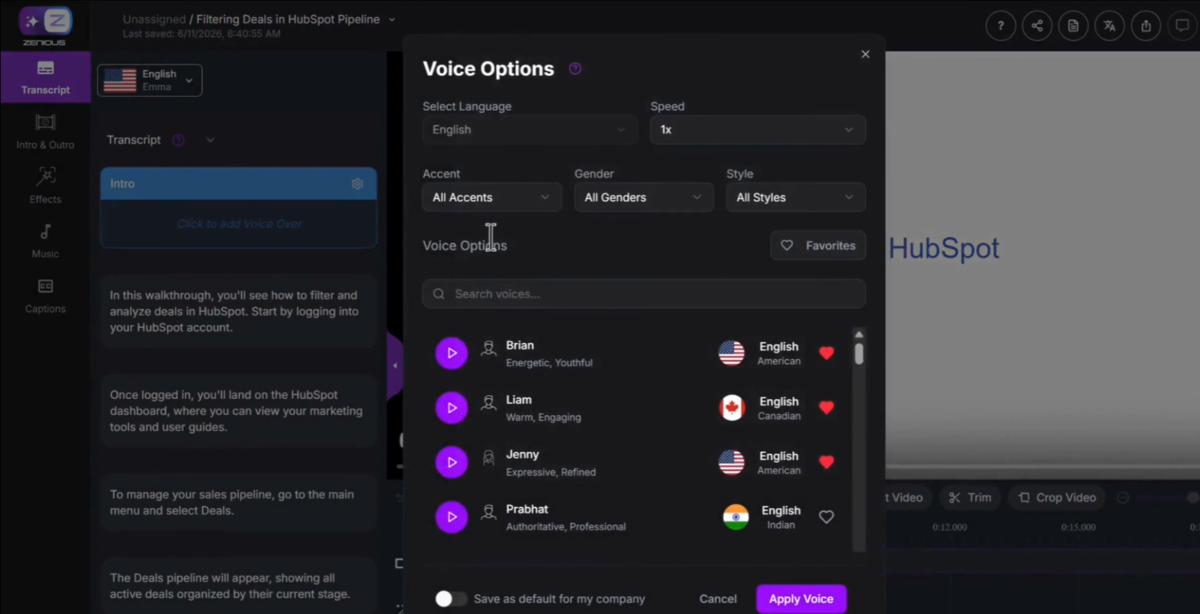Click the timeline zoom out minus icon
This screenshot has width=1200, height=614.
pos(1123,497)
